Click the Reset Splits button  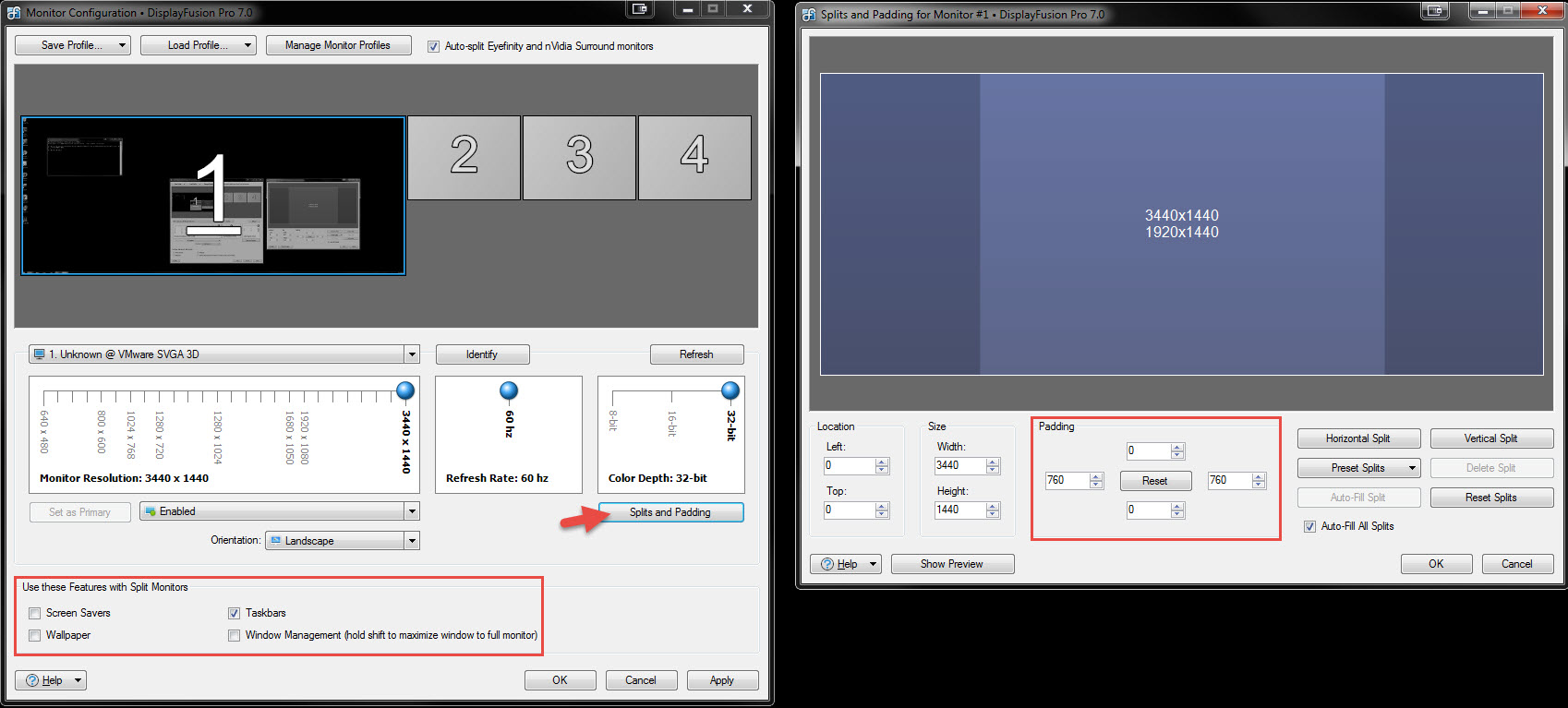pyautogui.click(x=1491, y=498)
